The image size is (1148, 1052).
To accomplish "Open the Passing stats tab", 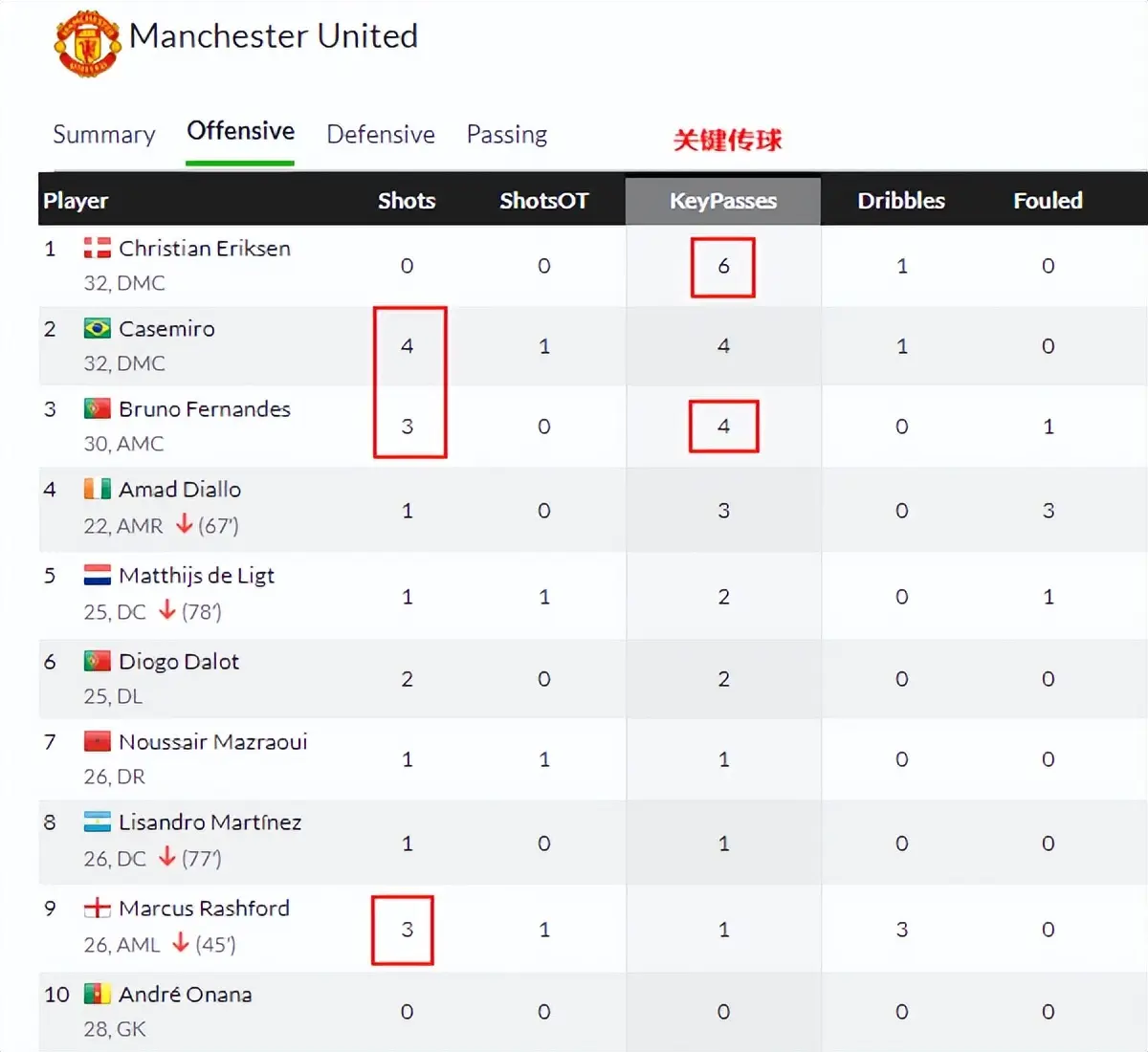I will (x=507, y=134).
